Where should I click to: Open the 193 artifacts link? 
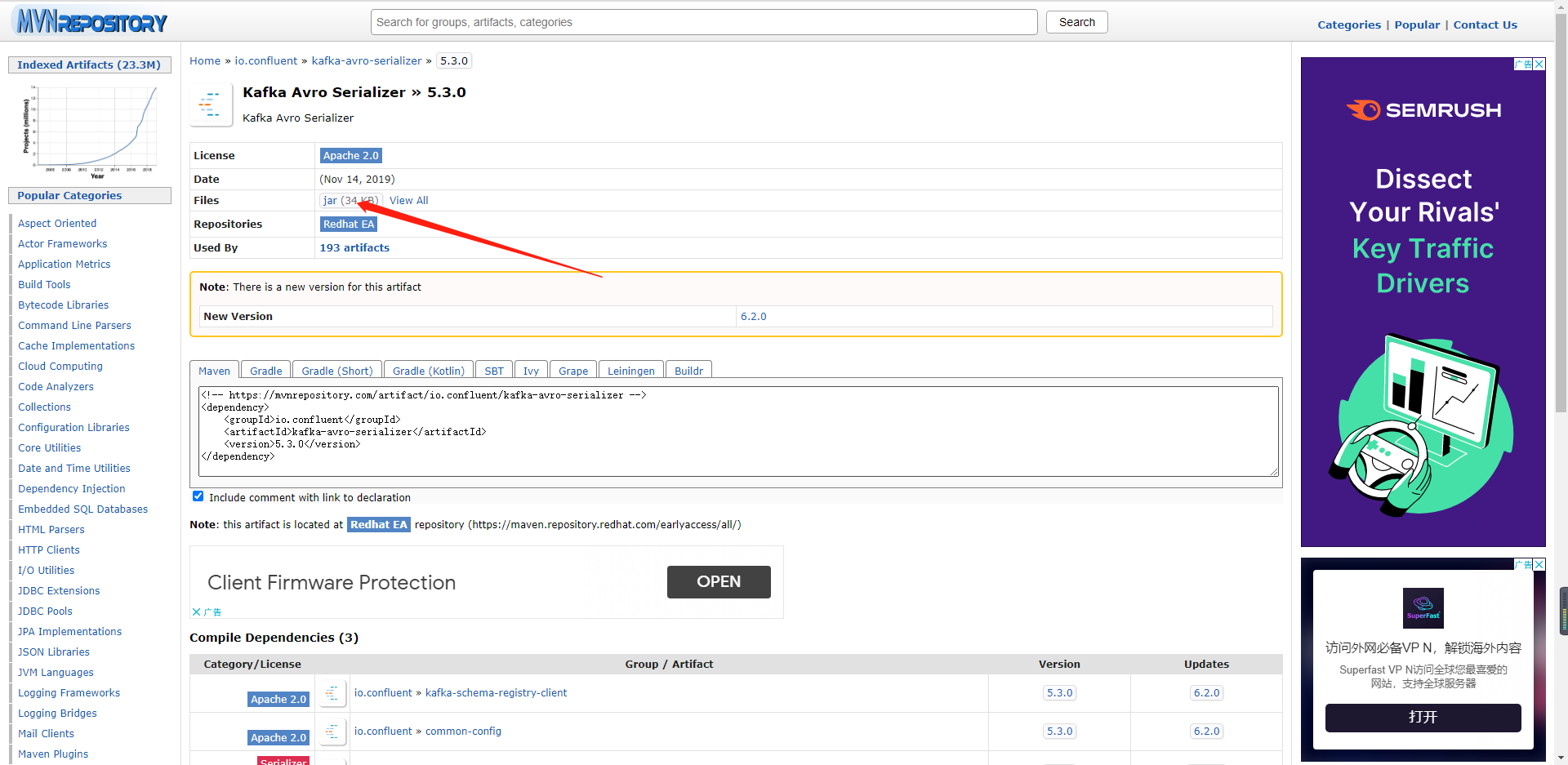[x=354, y=247]
